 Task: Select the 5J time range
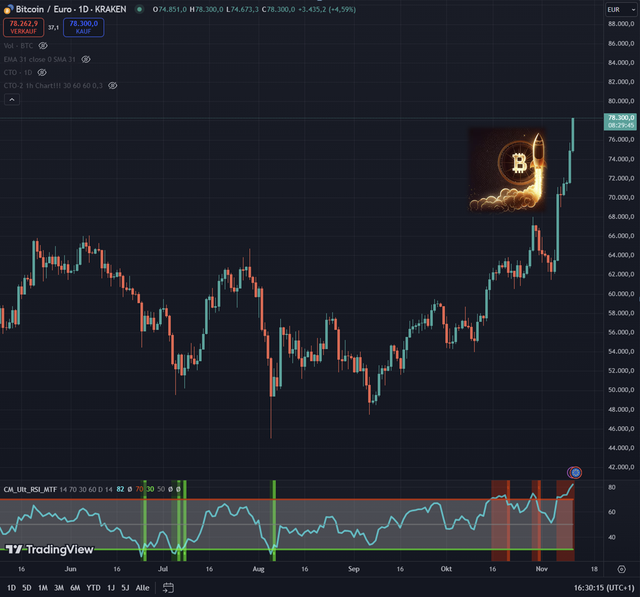click(x=125, y=588)
